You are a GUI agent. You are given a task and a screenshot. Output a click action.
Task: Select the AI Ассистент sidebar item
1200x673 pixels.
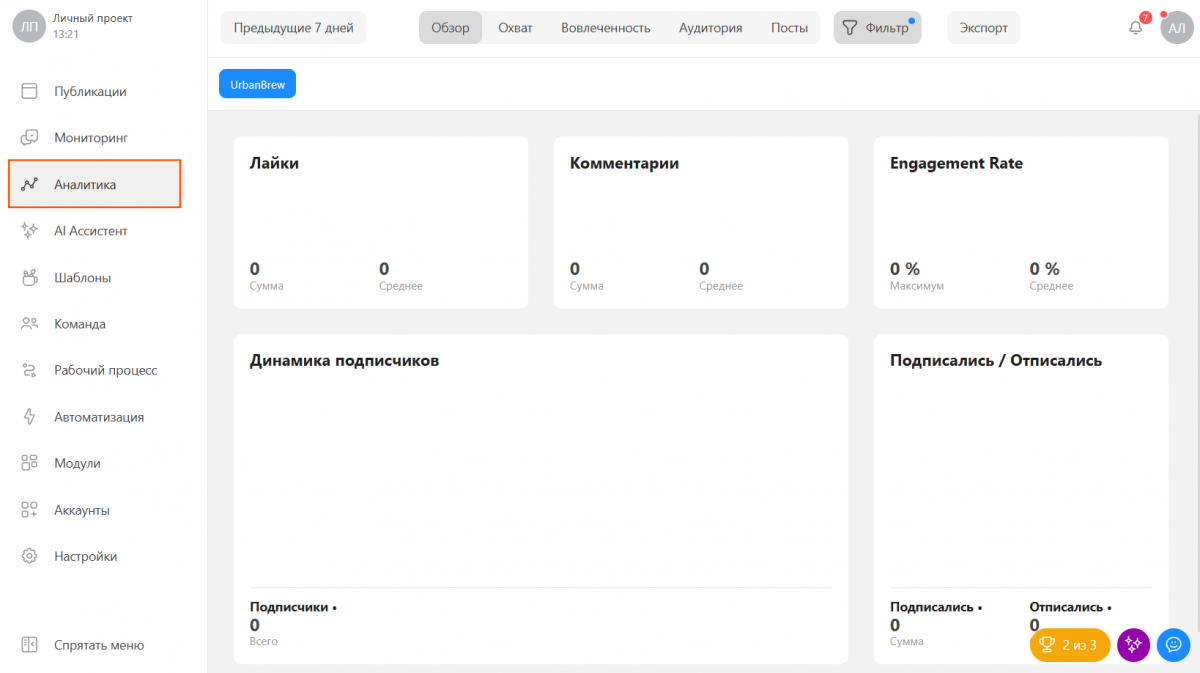click(x=94, y=230)
